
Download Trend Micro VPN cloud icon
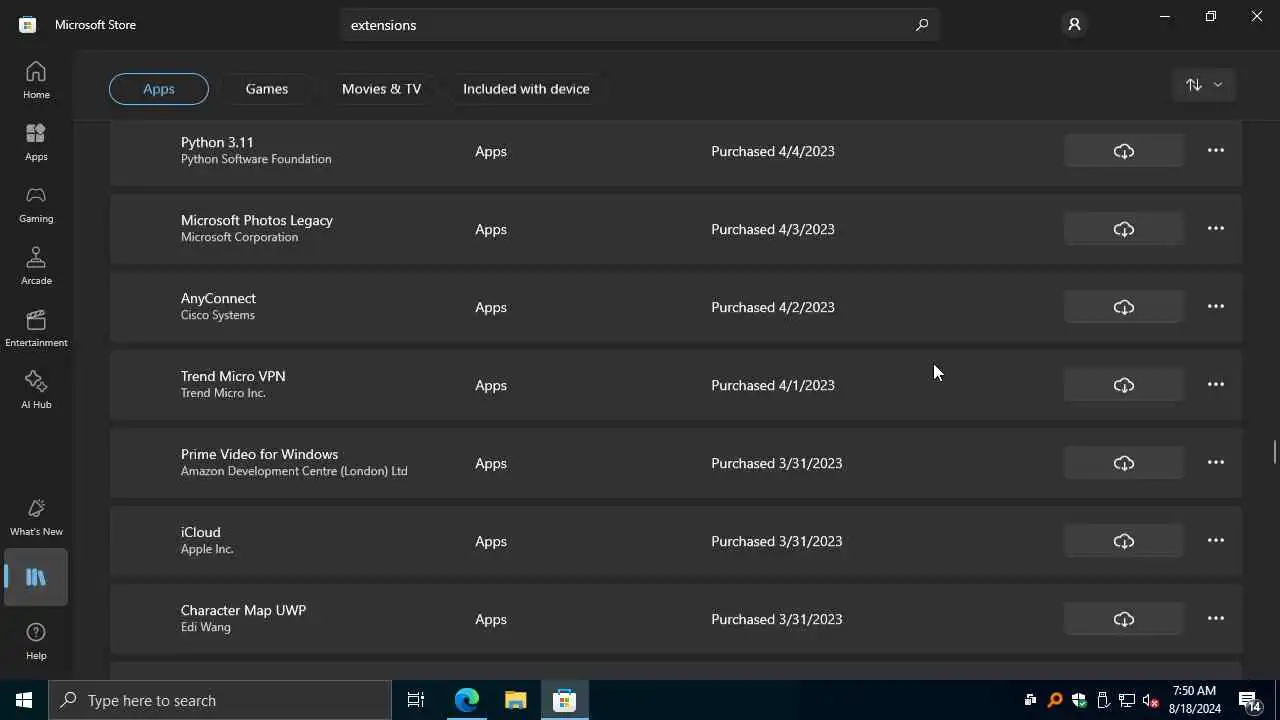[x=1124, y=385]
